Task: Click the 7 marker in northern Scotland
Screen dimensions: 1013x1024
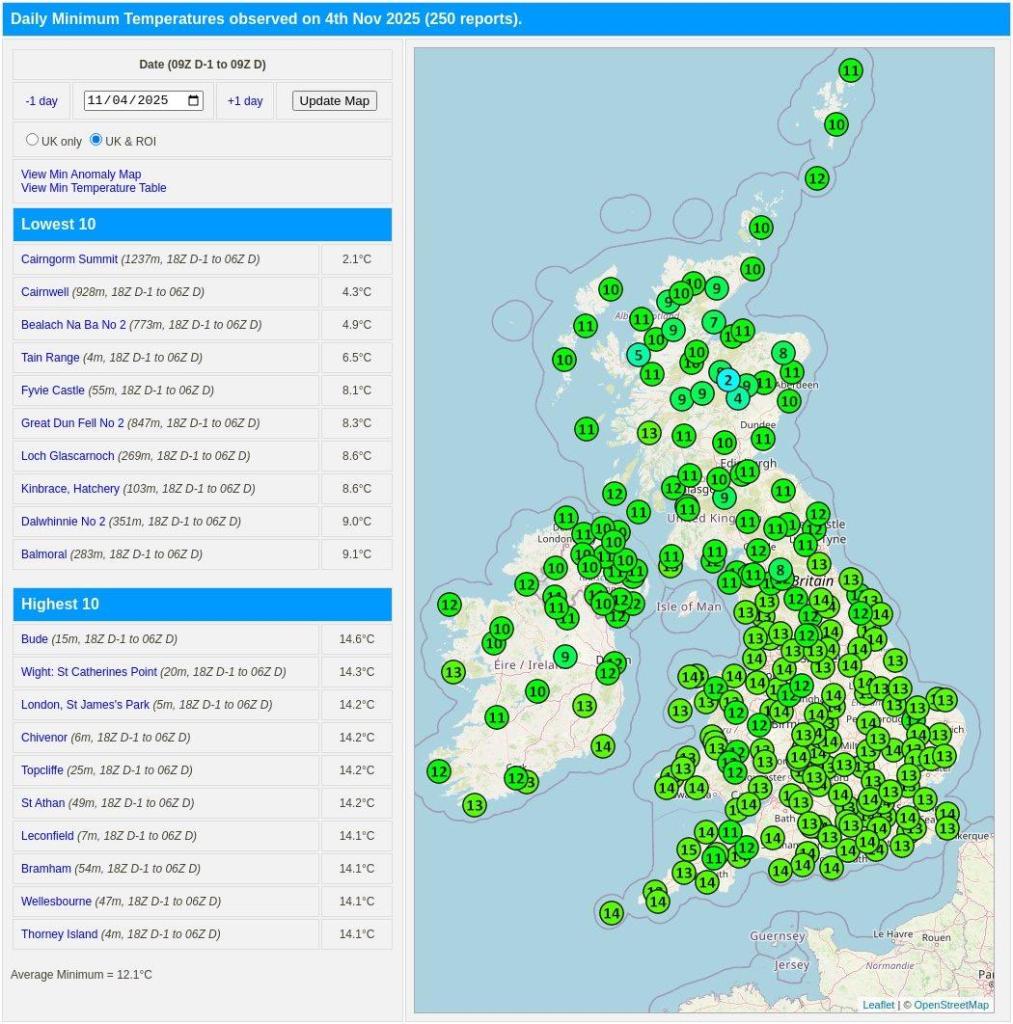Action: point(713,322)
